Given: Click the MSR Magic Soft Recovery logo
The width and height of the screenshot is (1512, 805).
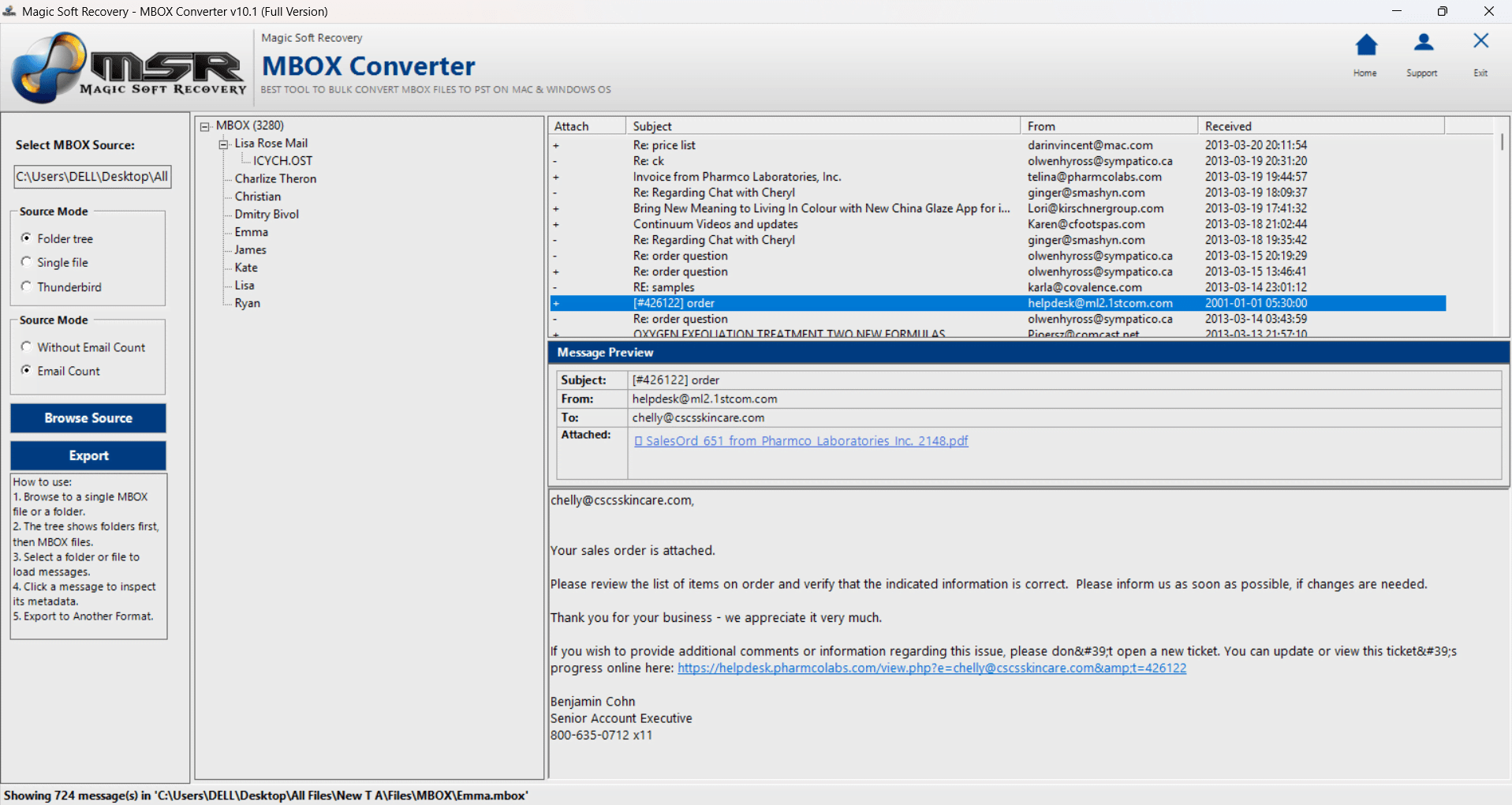Looking at the screenshot, I should click(x=129, y=68).
